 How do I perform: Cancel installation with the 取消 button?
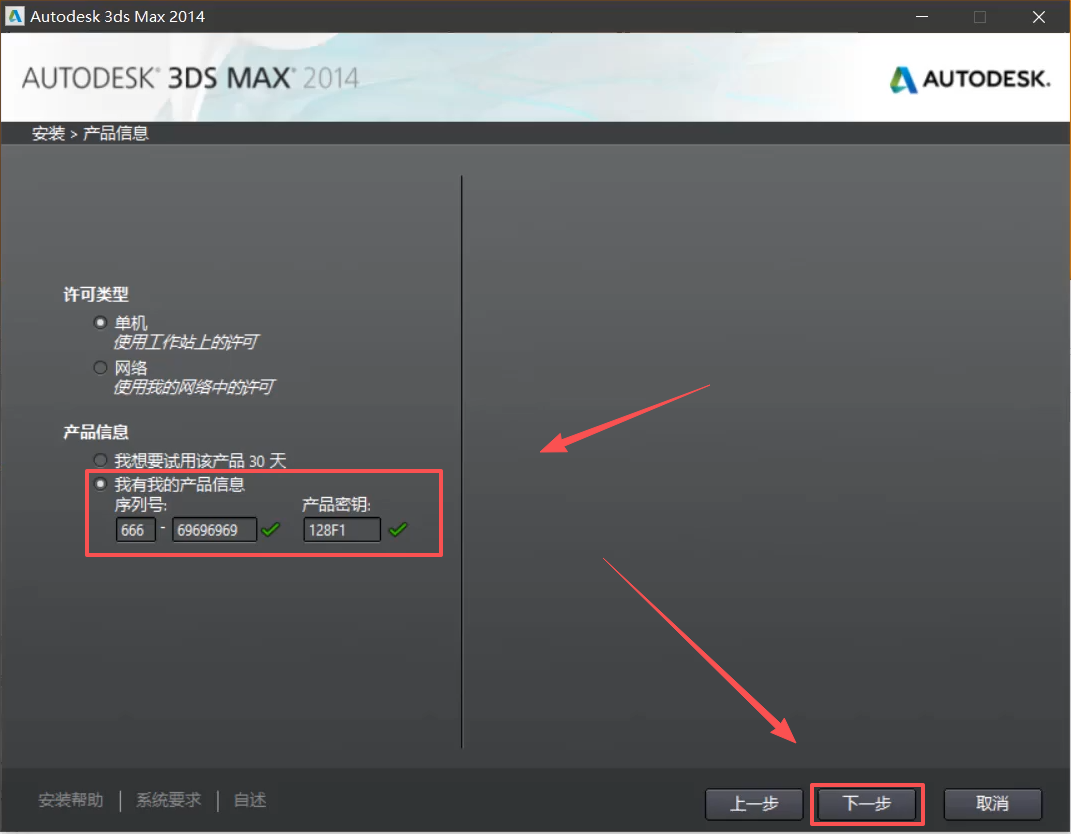point(993,804)
